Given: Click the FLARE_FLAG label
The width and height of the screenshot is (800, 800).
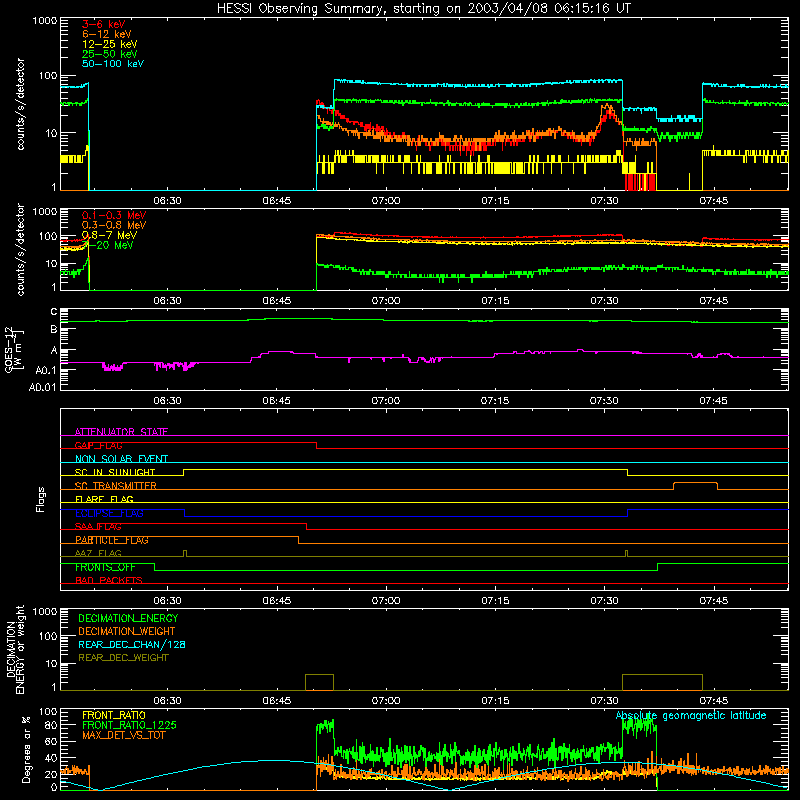Looking at the screenshot, I should 104,499.
